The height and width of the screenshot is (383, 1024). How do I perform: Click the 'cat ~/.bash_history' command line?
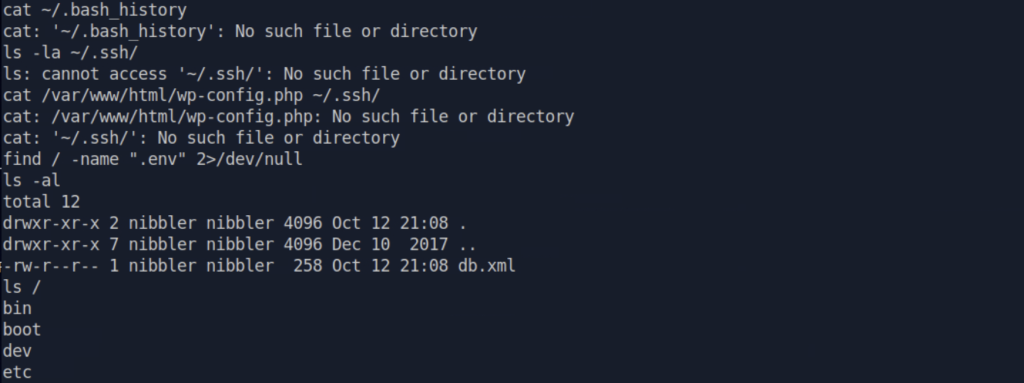[95, 10]
